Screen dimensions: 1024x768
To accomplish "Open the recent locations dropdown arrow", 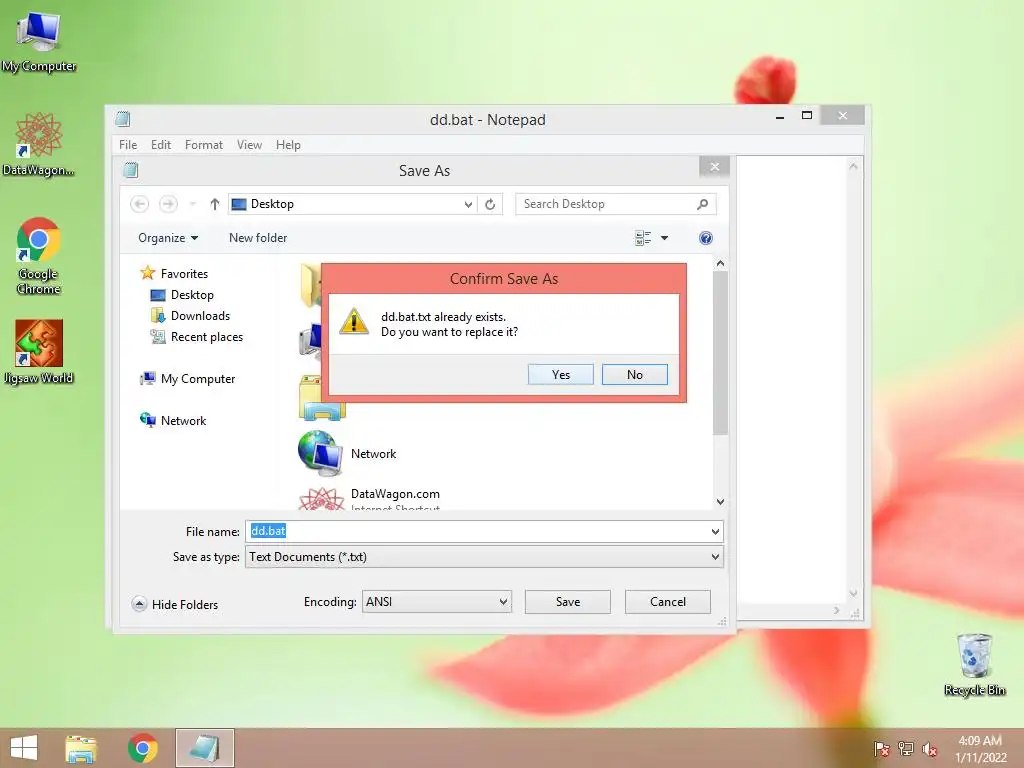I will [193, 204].
